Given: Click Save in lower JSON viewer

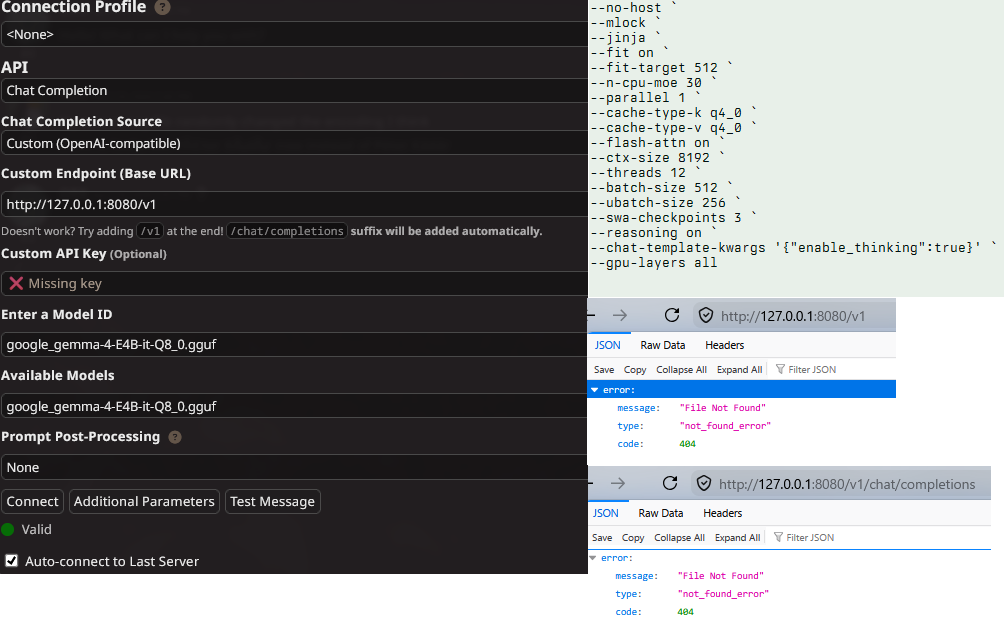Looking at the screenshot, I should point(602,538).
